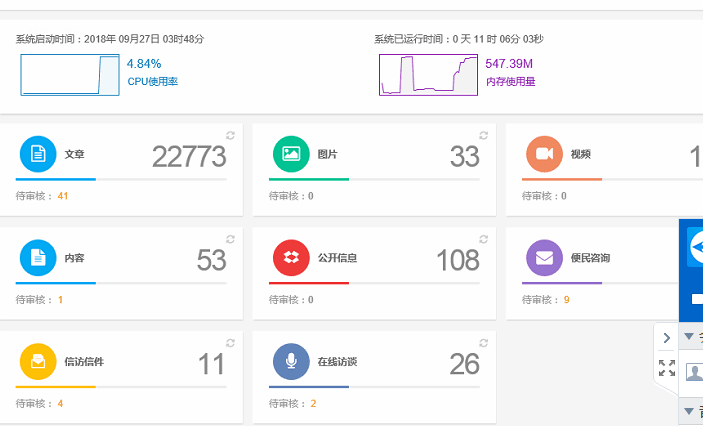
Task: Refresh the 文章 card count
Action: coord(231,135)
